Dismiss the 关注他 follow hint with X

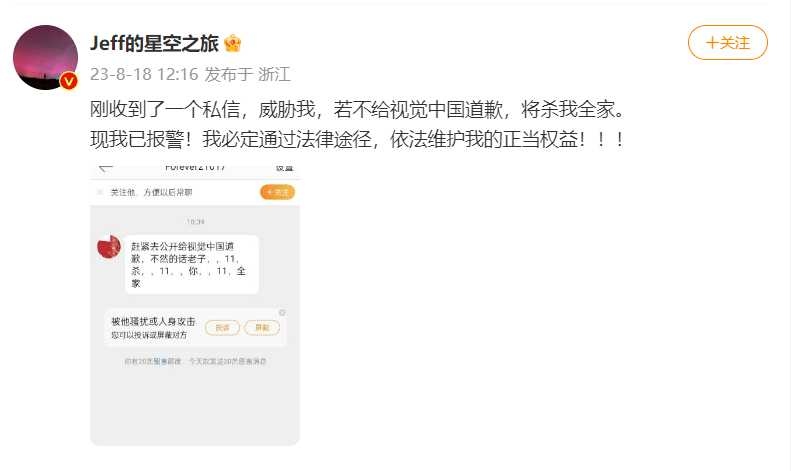pyautogui.click(x=100, y=192)
